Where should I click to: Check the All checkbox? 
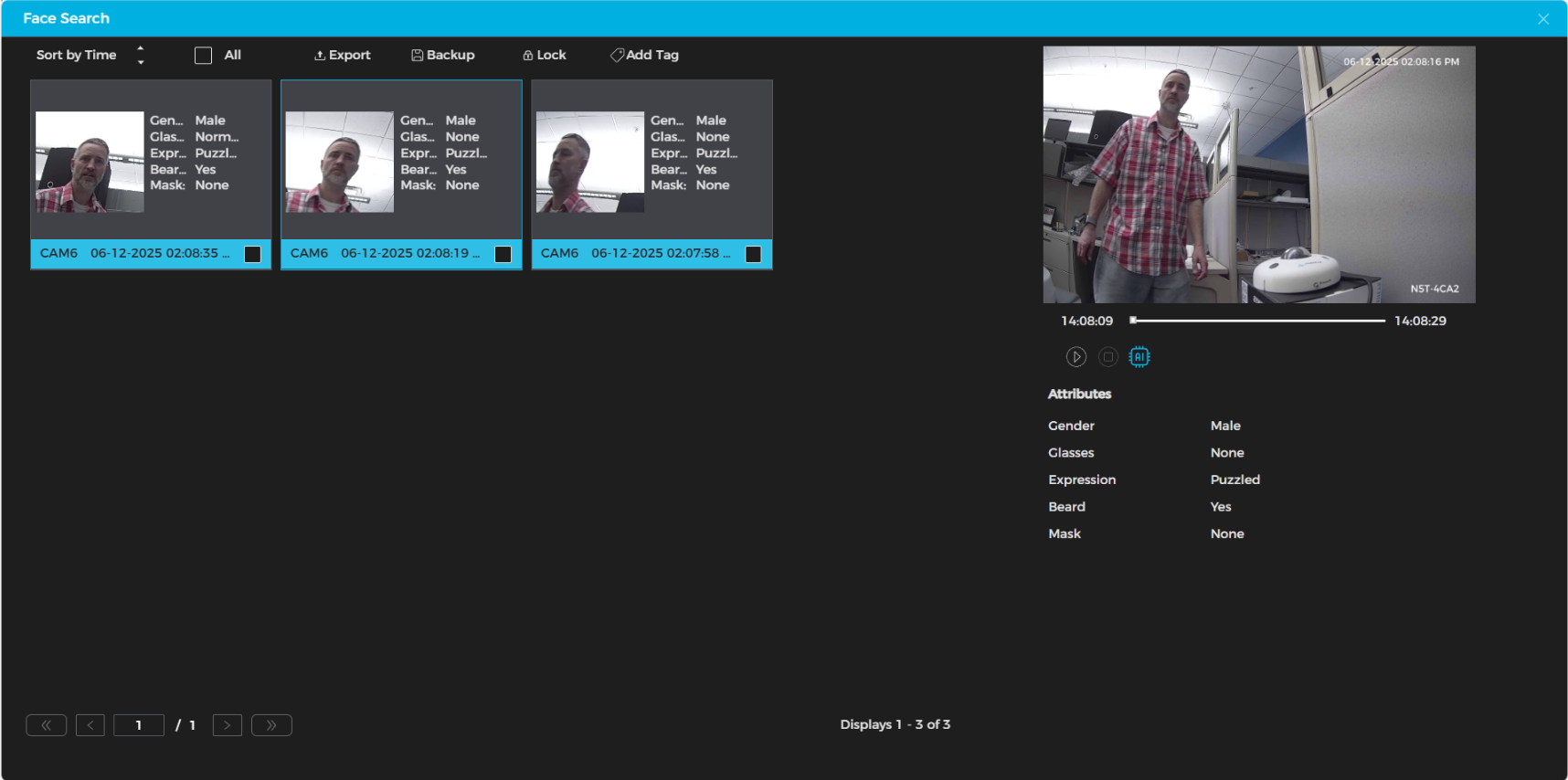(x=203, y=56)
